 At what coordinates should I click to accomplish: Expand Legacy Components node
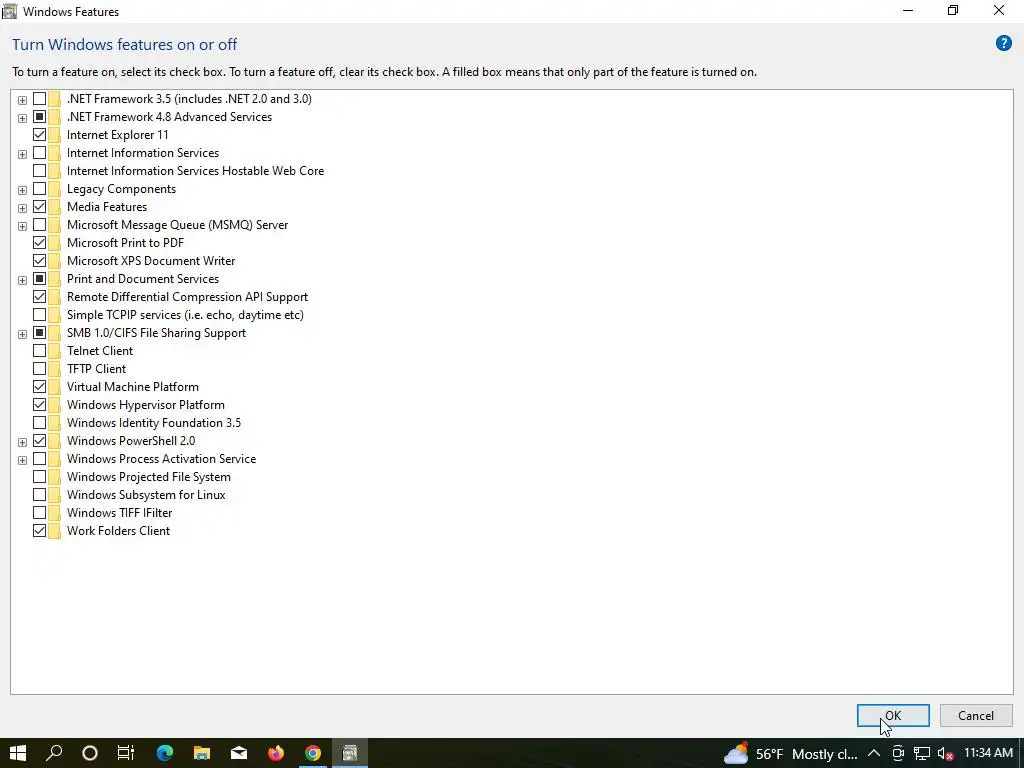[22, 190]
